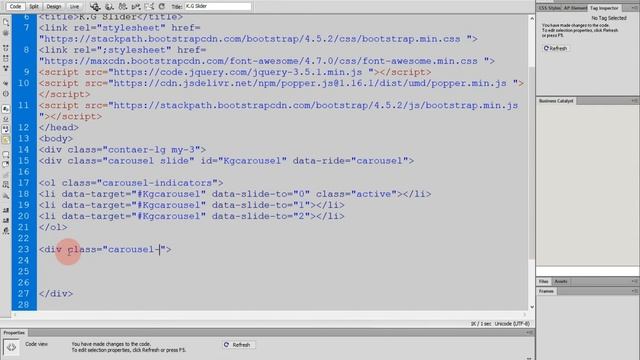Screen dimensions: 640x360
Task: Open the Tag Inspector panel options menu
Action: (x=634, y=8)
